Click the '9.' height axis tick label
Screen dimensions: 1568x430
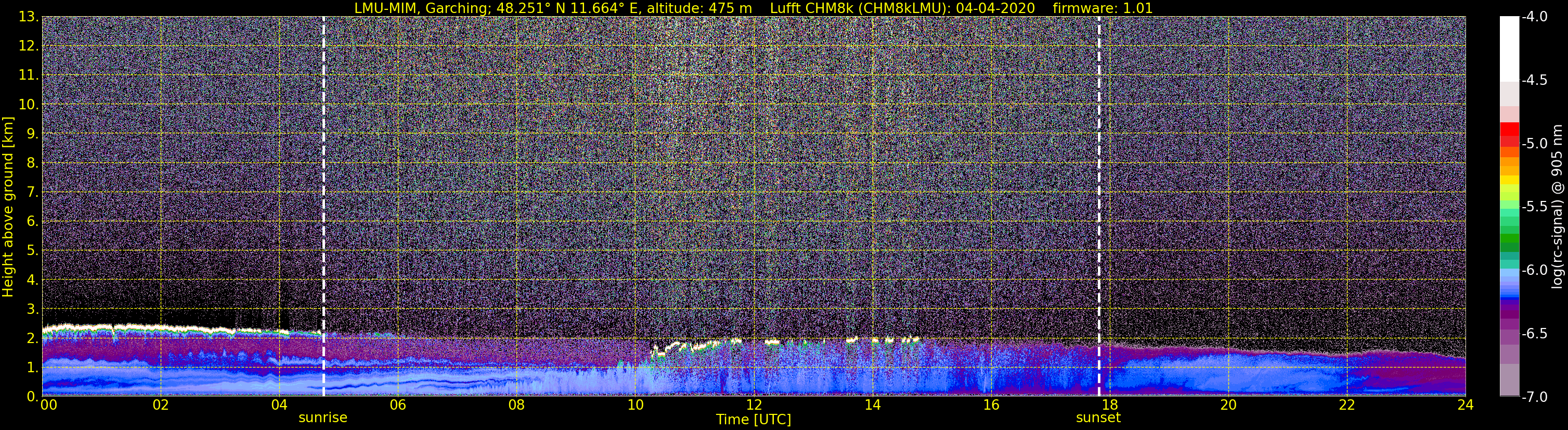pos(32,134)
